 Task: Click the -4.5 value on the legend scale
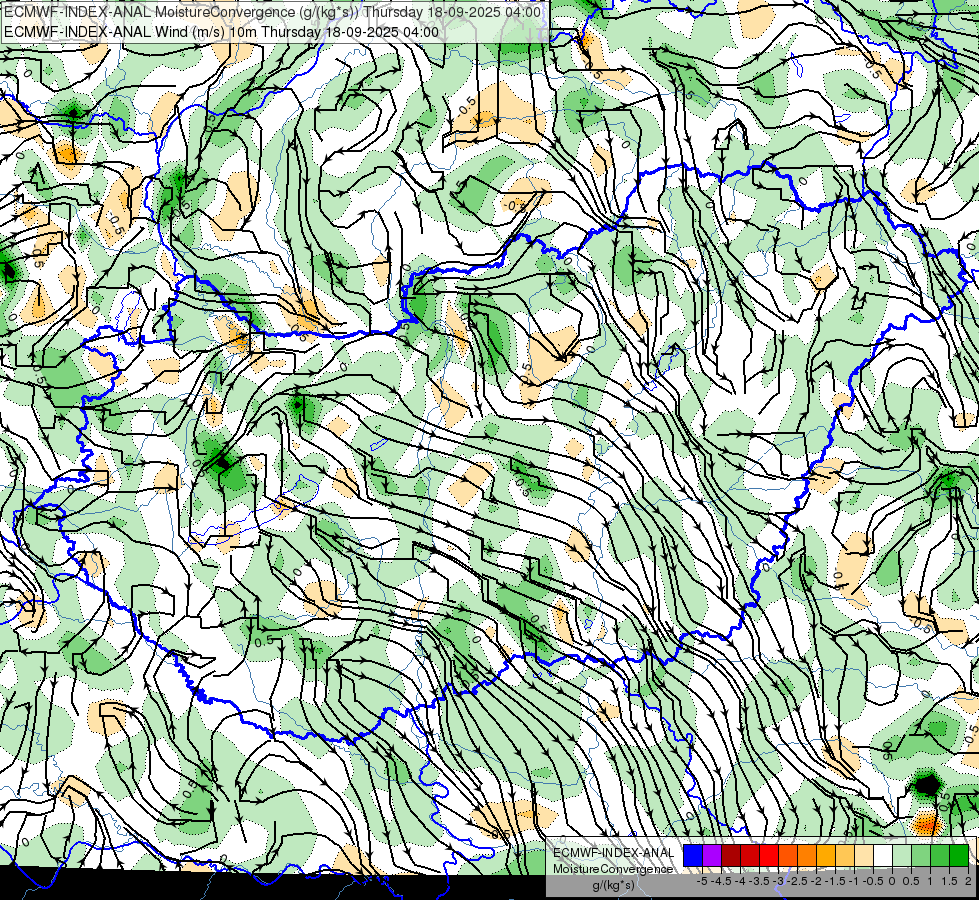click(721, 881)
